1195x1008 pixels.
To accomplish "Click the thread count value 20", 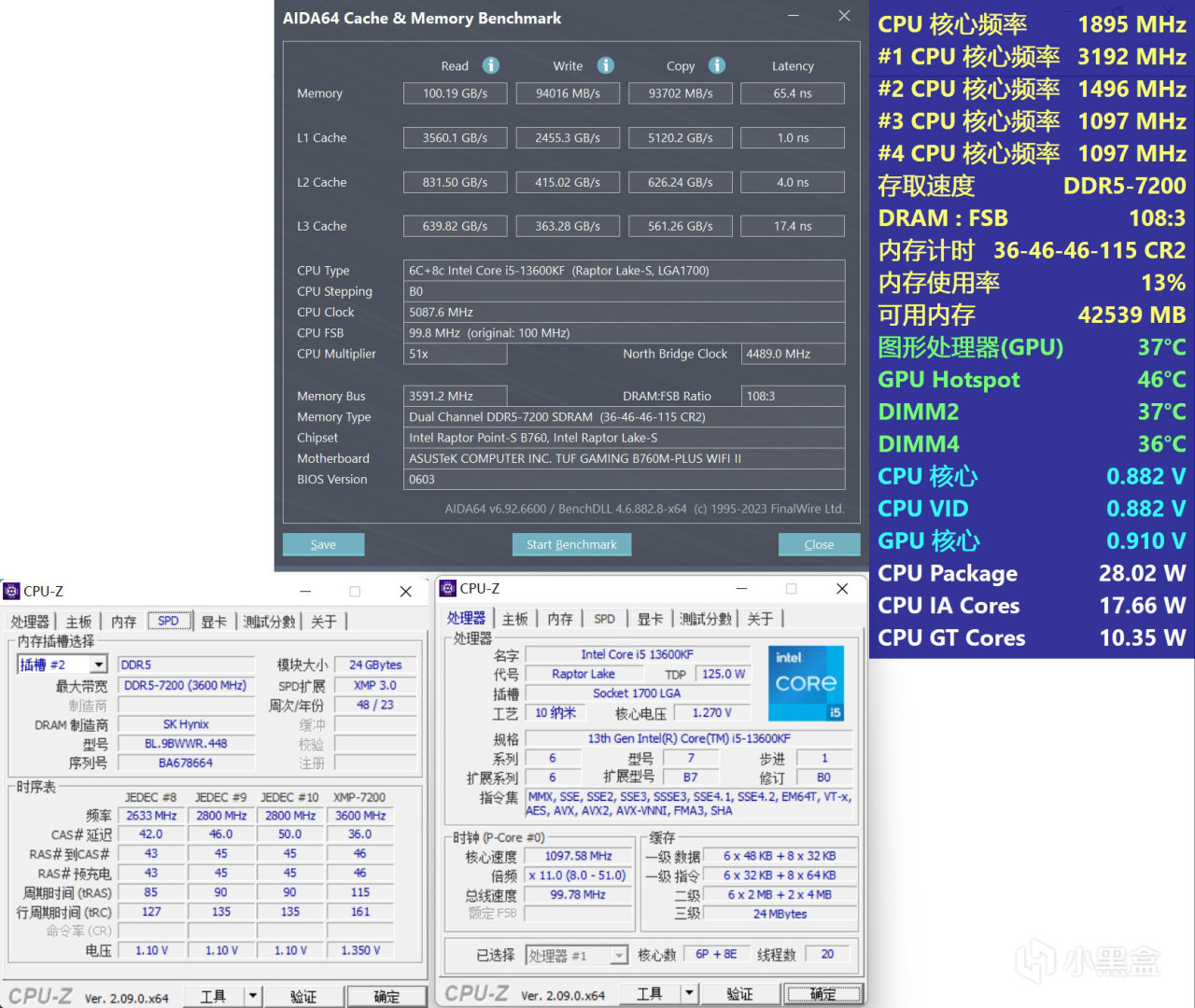I will [x=827, y=954].
